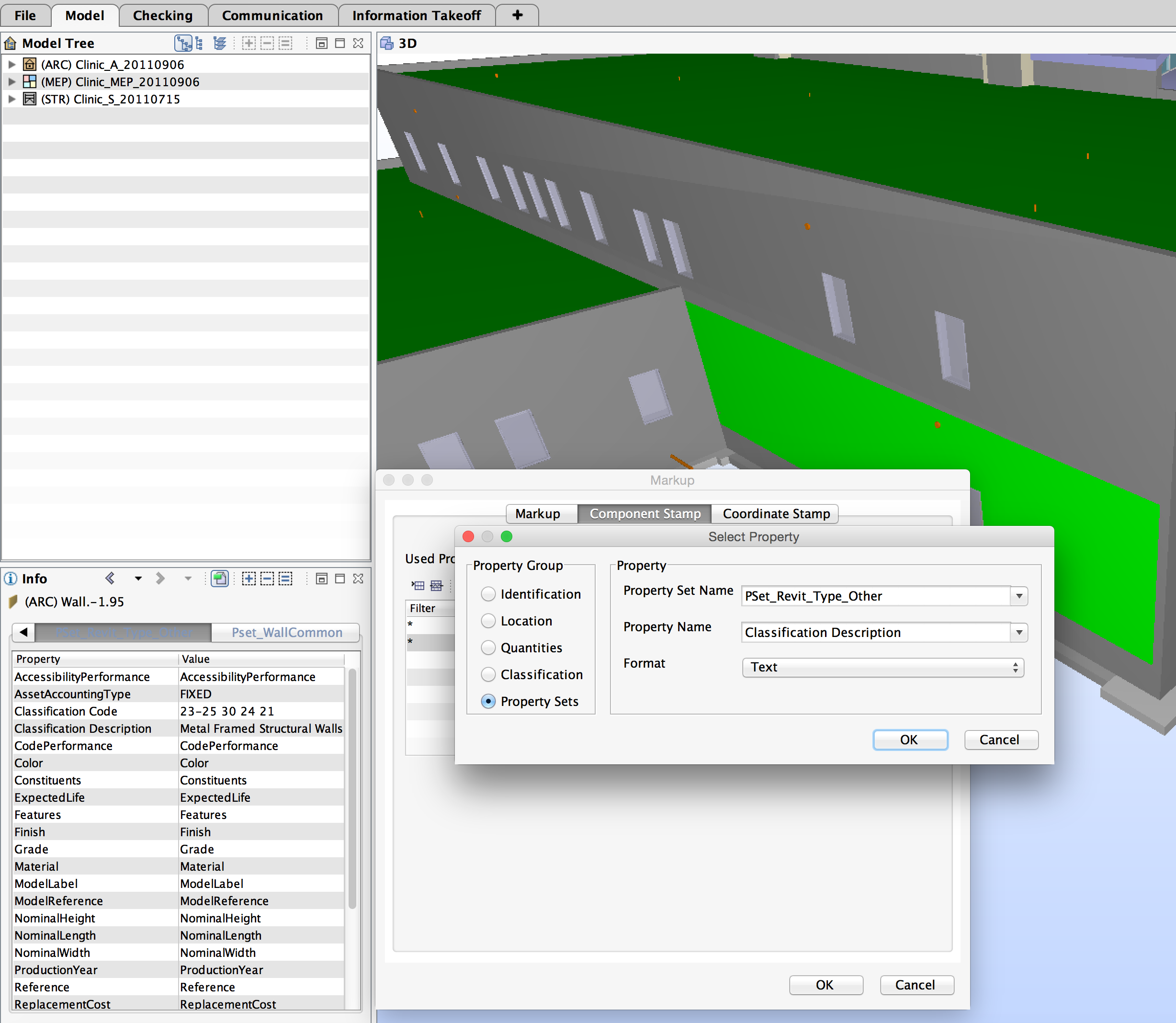Adjust the Format stepper set to Text
This screenshot has width=1176, height=1023.
pos(1015,667)
